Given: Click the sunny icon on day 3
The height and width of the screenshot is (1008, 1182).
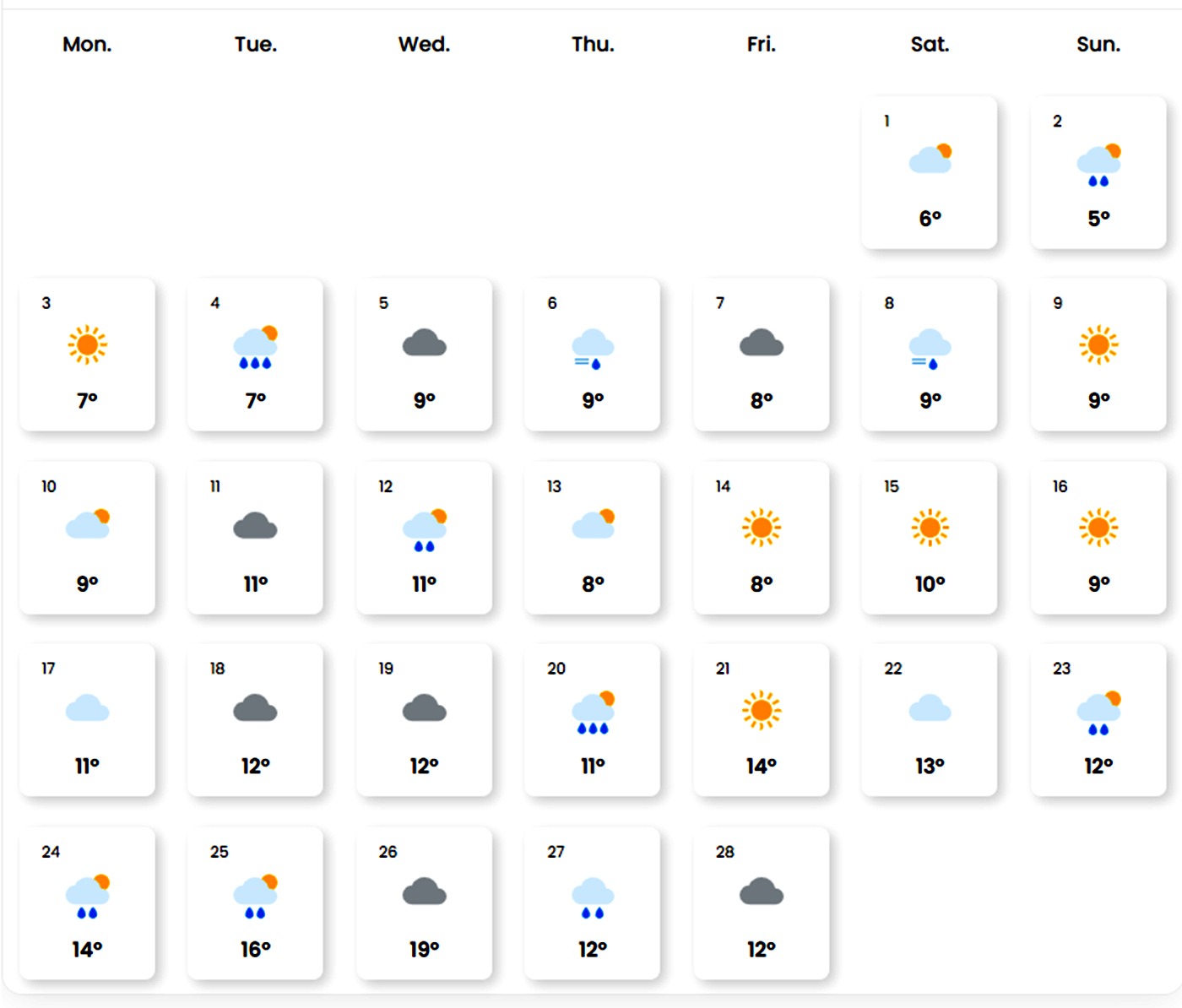Looking at the screenshot, I should (87, 344).
